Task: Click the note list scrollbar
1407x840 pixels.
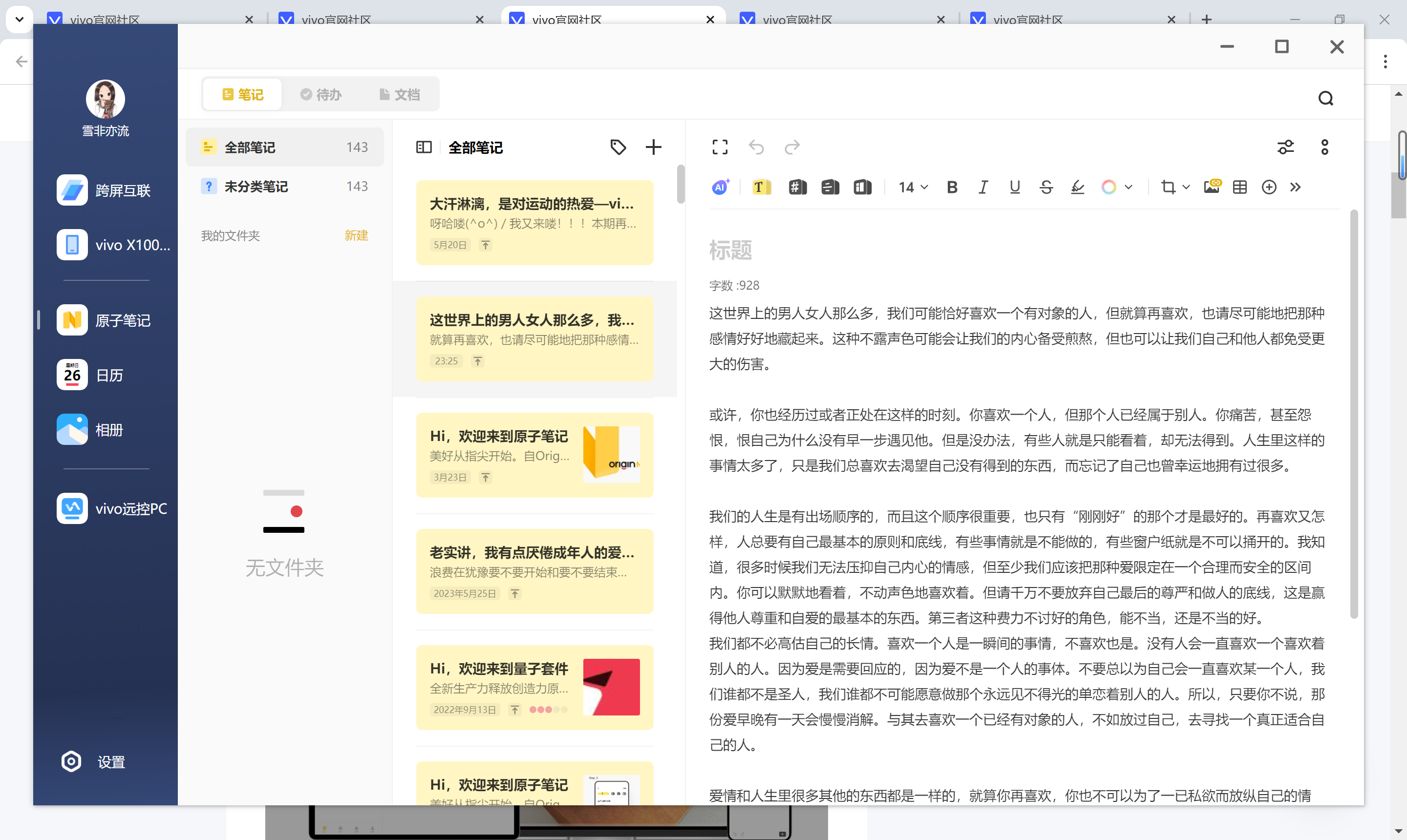Action: (x=681, y=184)
